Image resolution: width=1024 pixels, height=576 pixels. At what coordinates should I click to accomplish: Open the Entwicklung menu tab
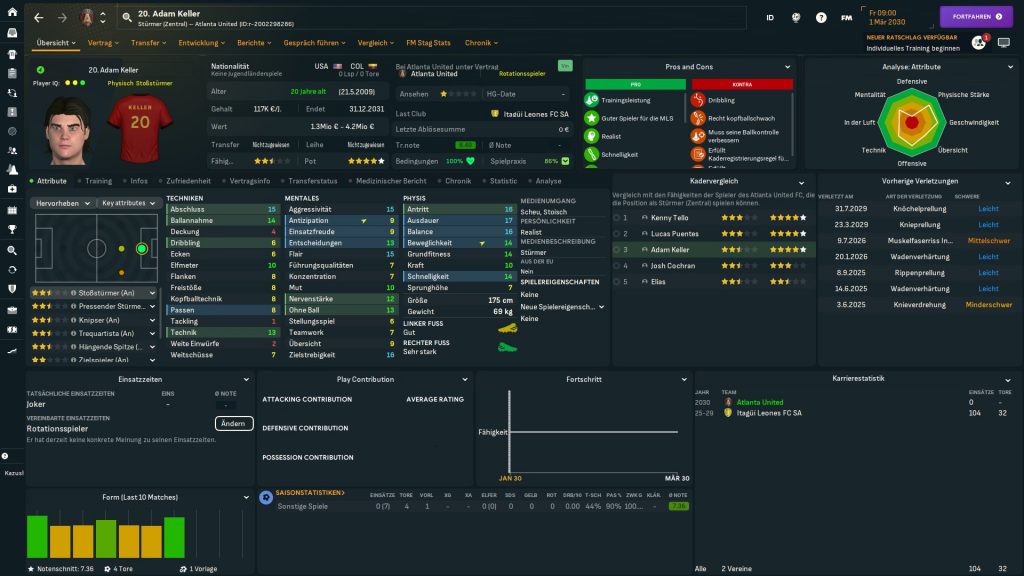tap(202, 43)
